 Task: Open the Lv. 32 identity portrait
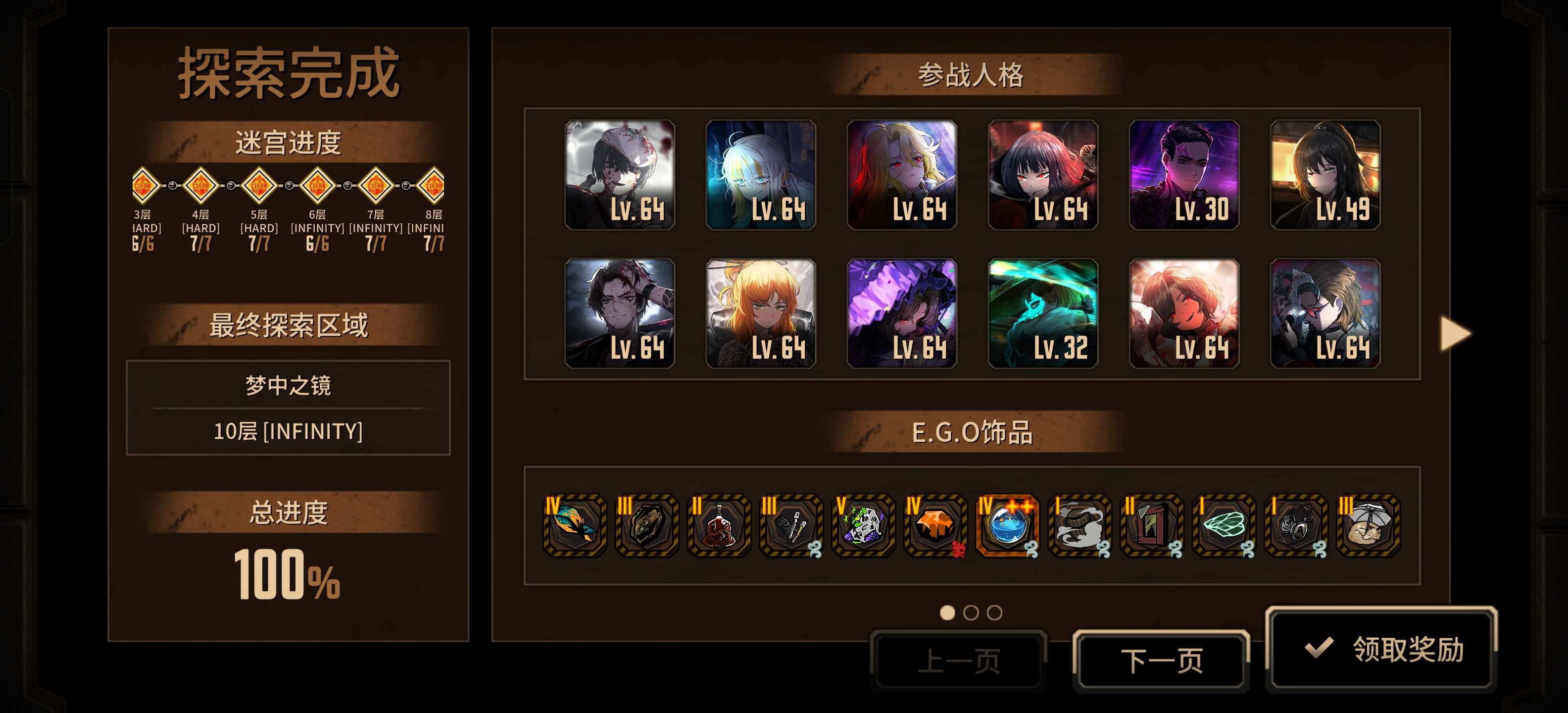[x=1043, y=313]
